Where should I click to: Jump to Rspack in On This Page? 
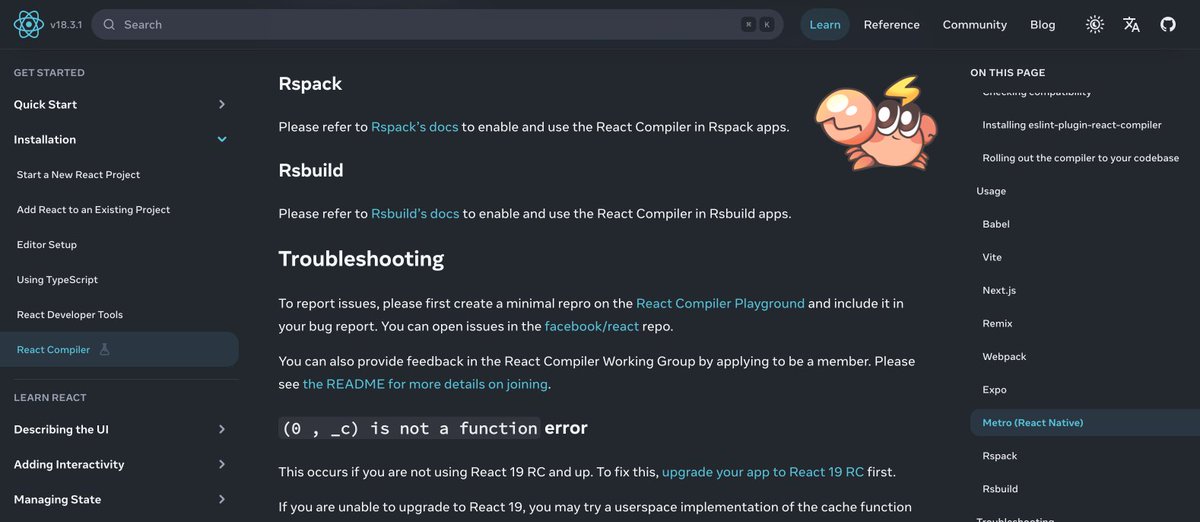(x=999, y=455)
